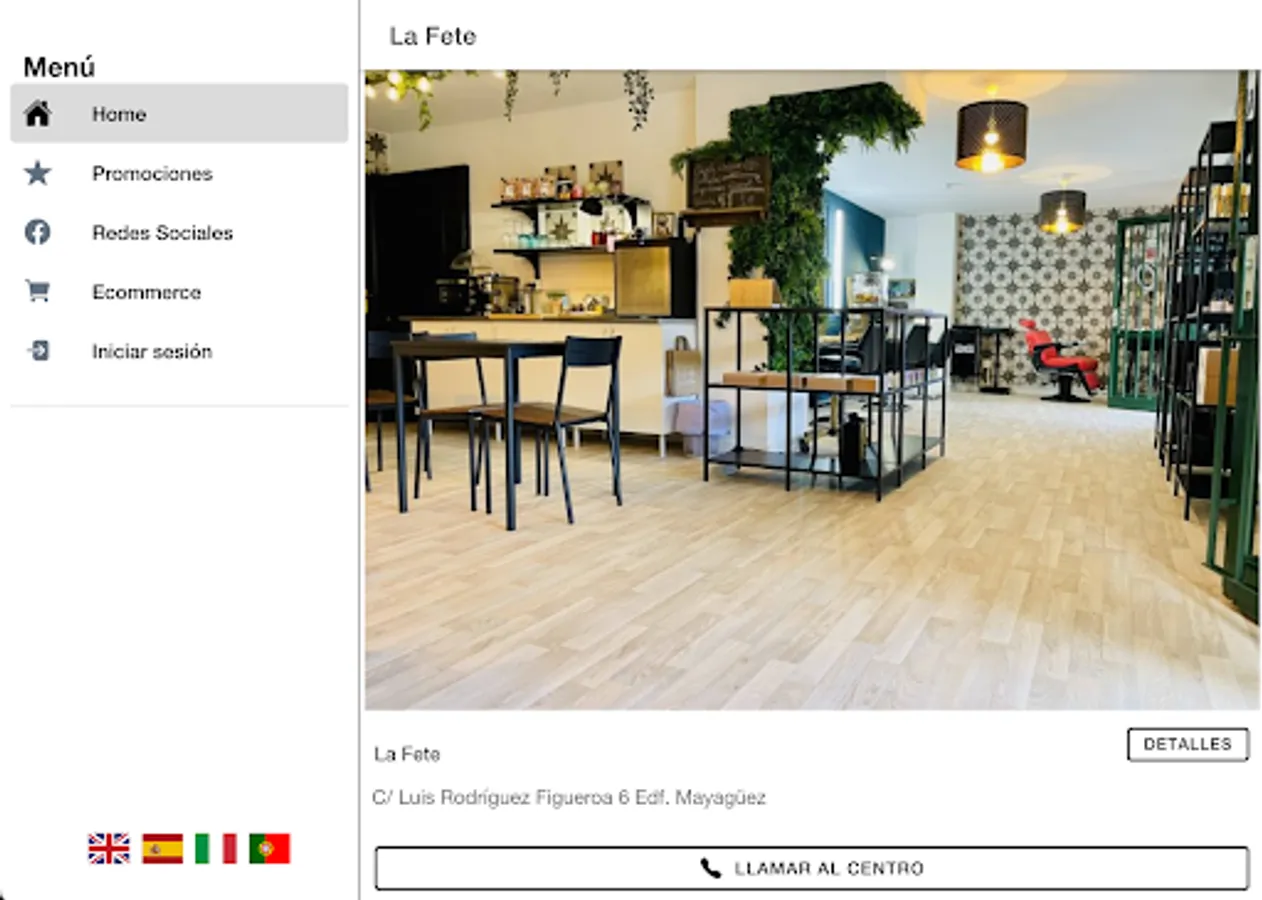
Task: Open the Home menu entry
Action: point(180,114)
